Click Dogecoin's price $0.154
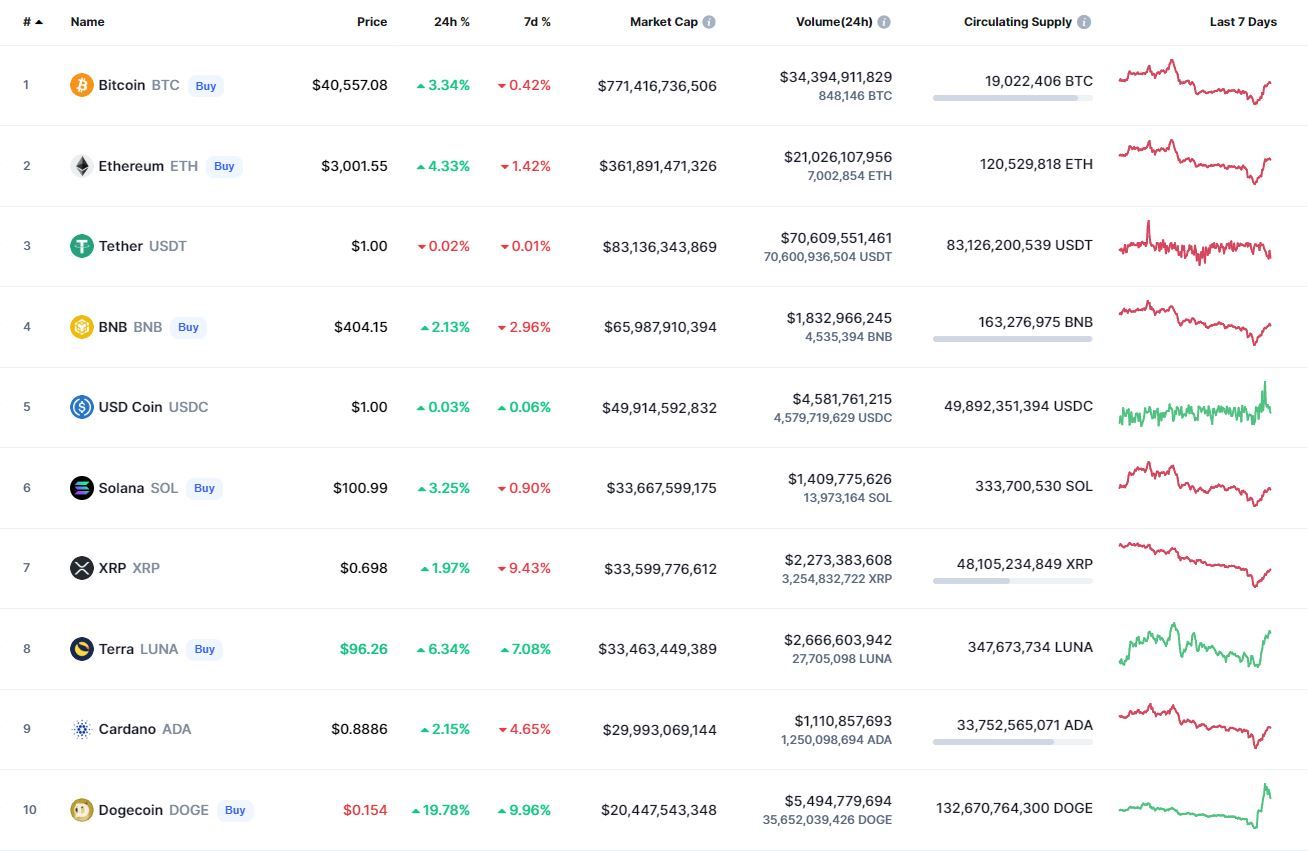This screenshot has height=851, width=1308. pos(365,810)
